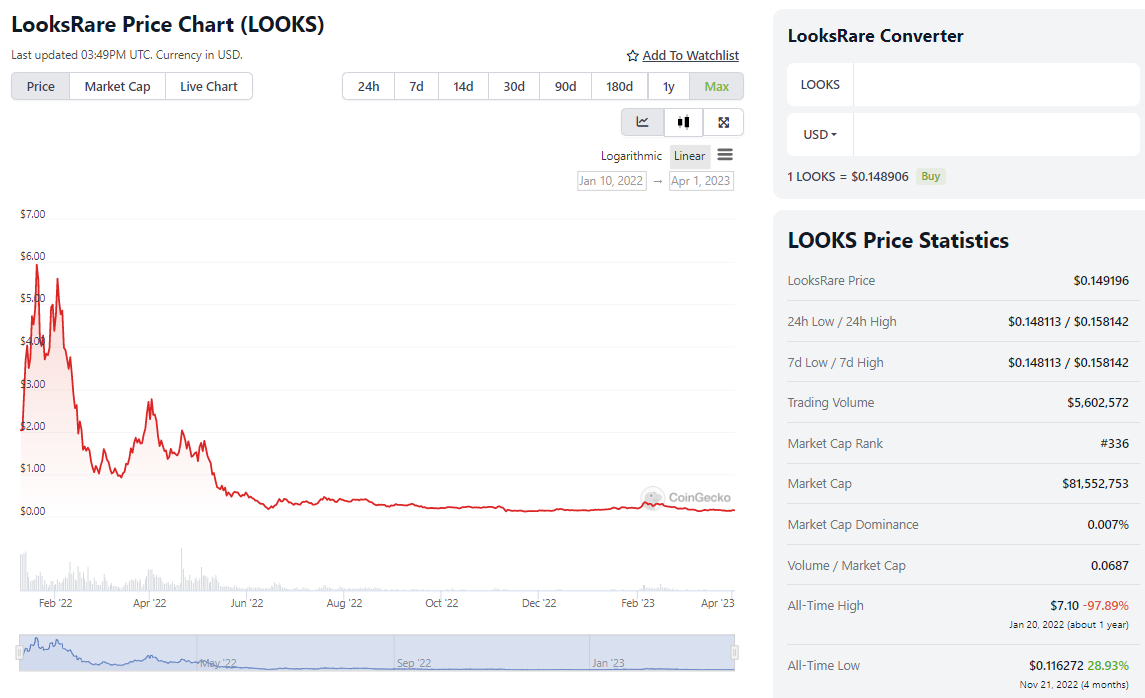This screenshot has width=1145, height=698.
Task: Open fullscreen chart via expand icon
Action: coord(724,122)
